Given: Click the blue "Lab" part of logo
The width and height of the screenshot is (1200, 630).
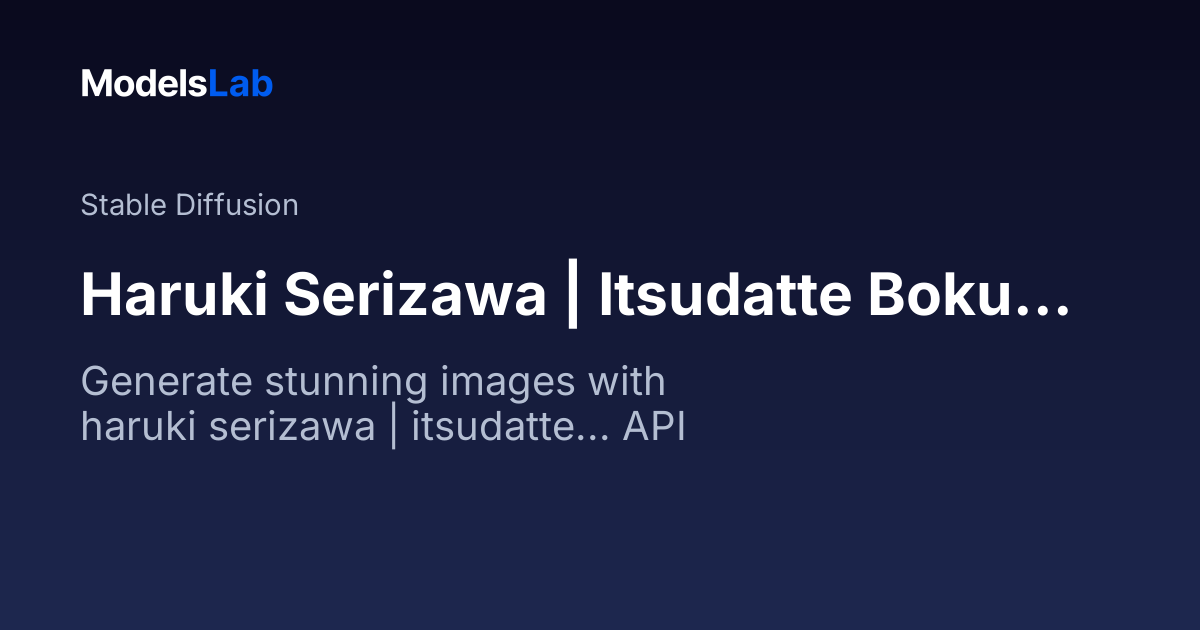Looking at the screenshot, I should (x=241, y=84).
